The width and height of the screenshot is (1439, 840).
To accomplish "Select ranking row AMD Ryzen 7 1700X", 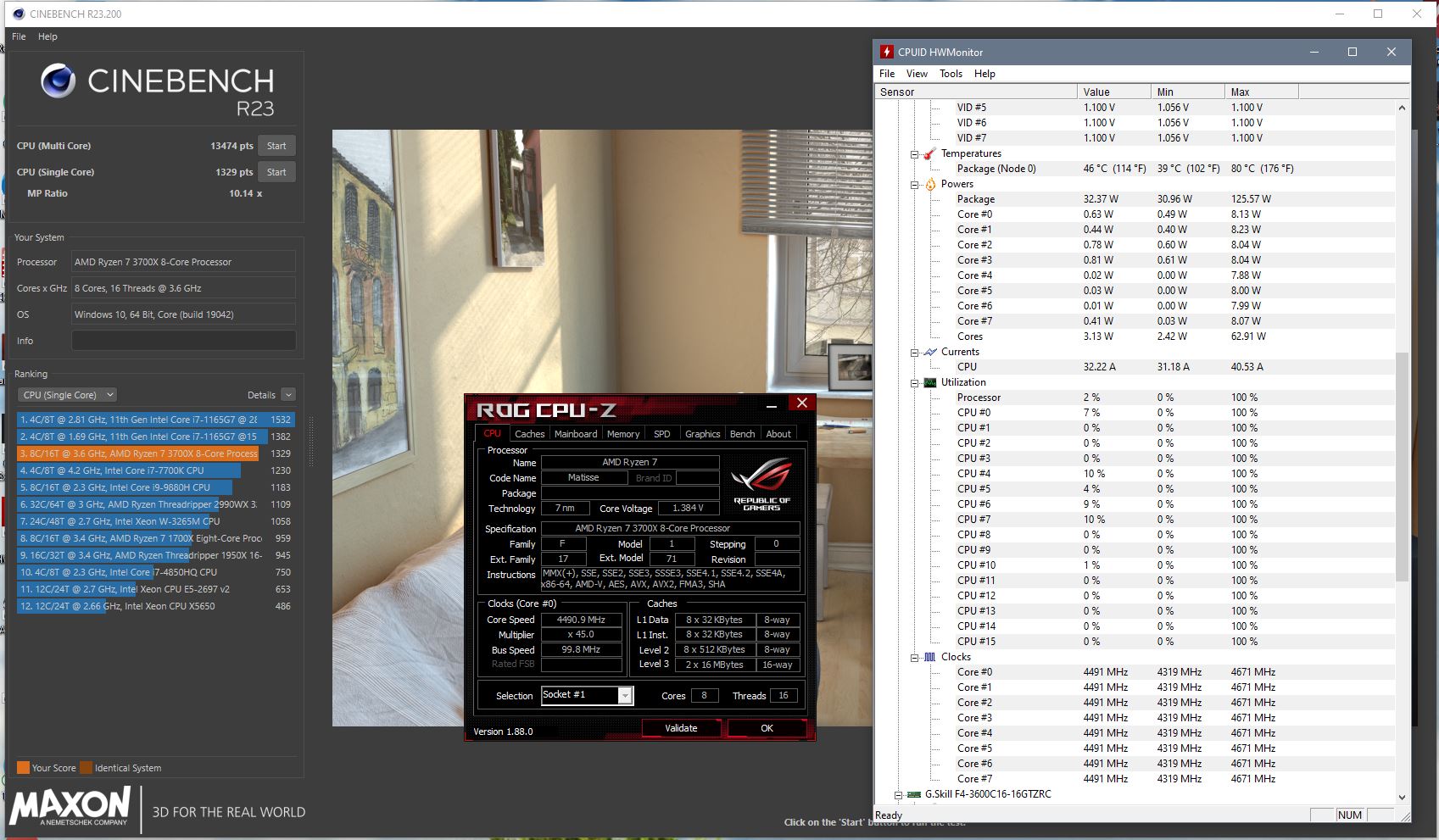I will (154, 538).
